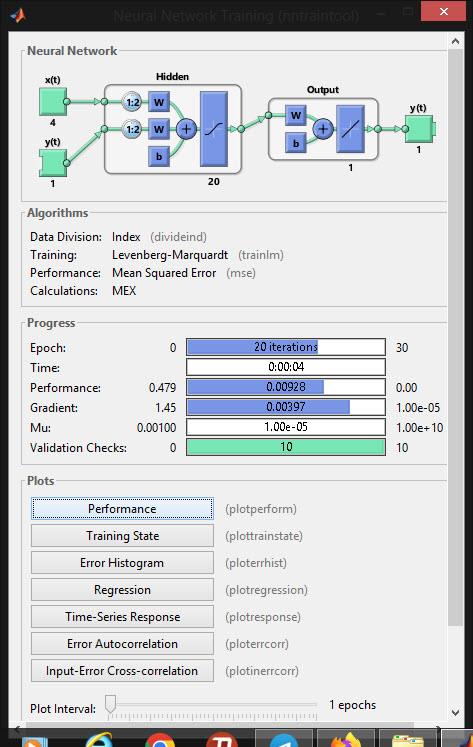The height and width of the screenshot is (747, 473).
Task: Click the top W weight block in Hidden layer
Action: [x=159, y=102]
